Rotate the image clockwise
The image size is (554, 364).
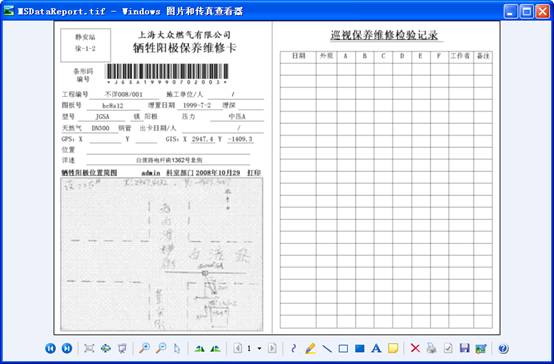point(200,349)
